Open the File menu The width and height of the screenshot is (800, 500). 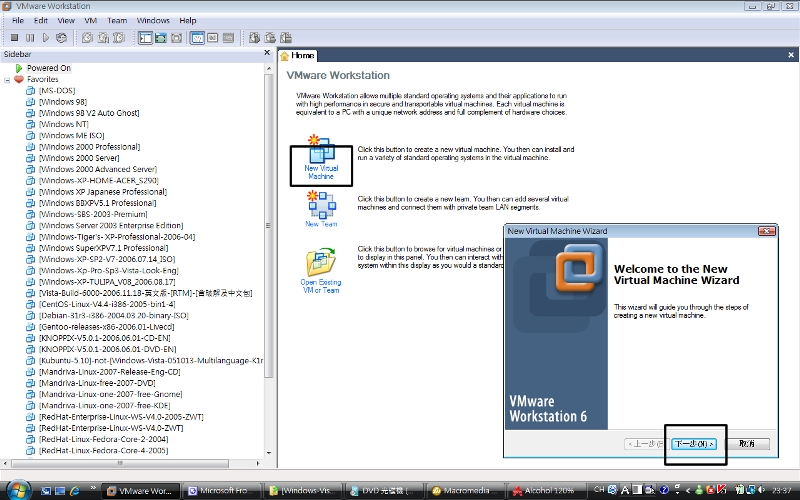[x=18, y=20]
